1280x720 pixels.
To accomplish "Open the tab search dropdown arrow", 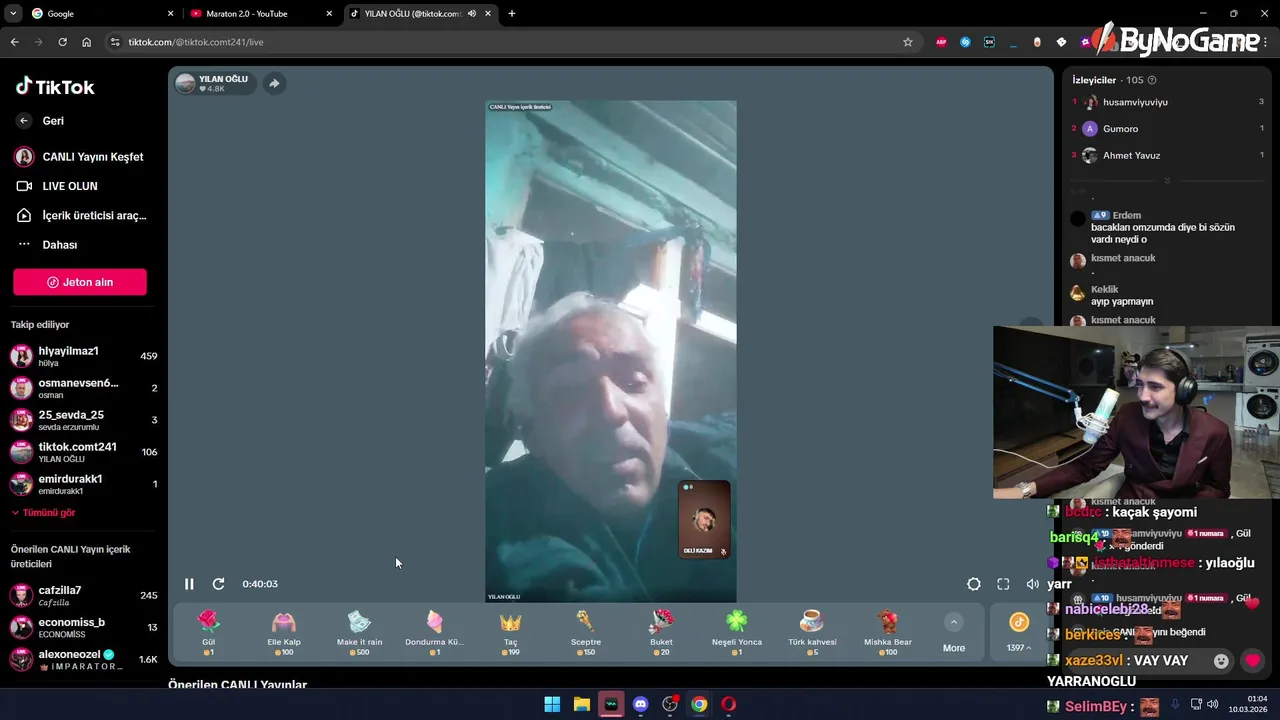I will 13,14.
